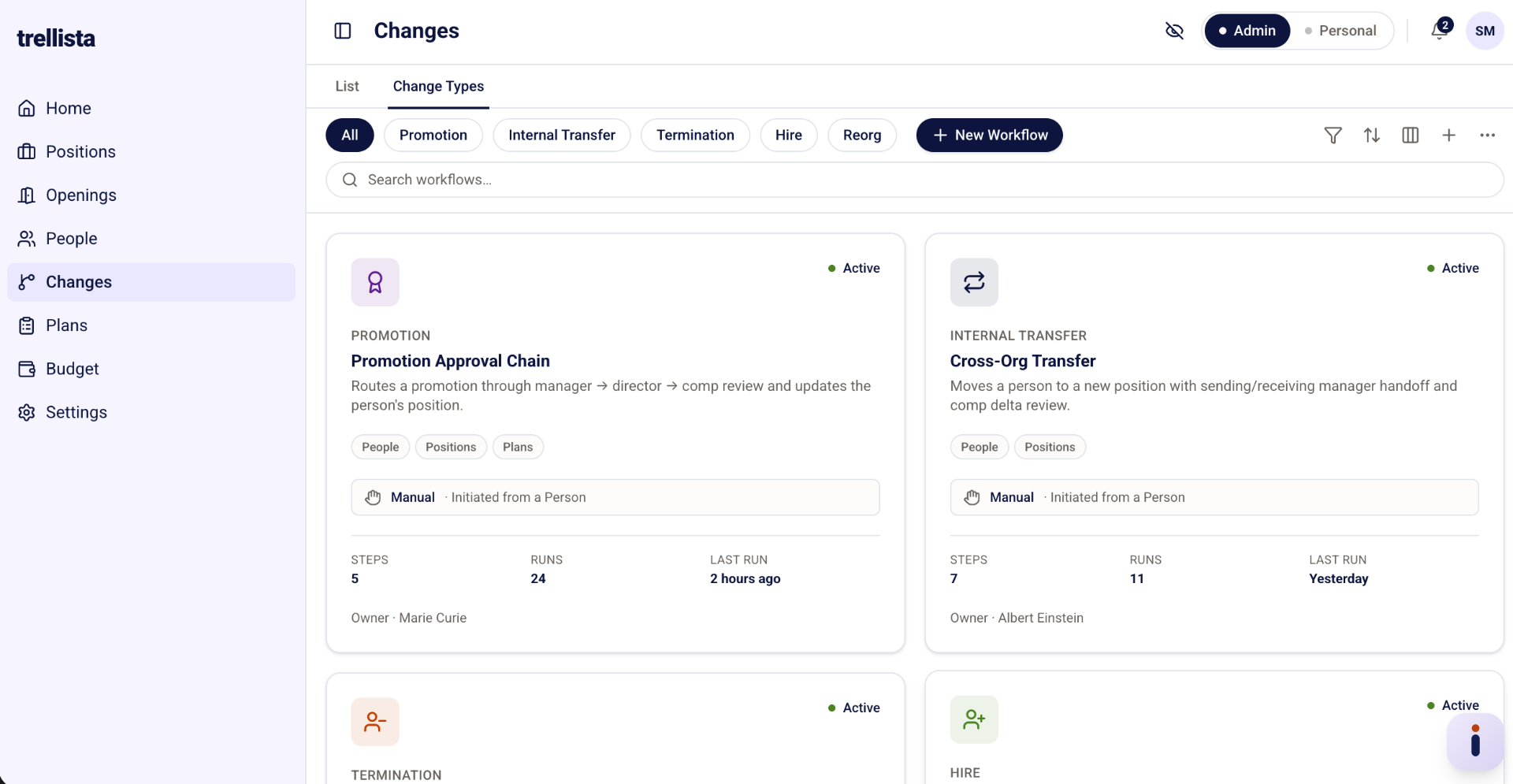The image size is (1513, 784).
Task: Open Plans in sidebar
Action: 151,325
